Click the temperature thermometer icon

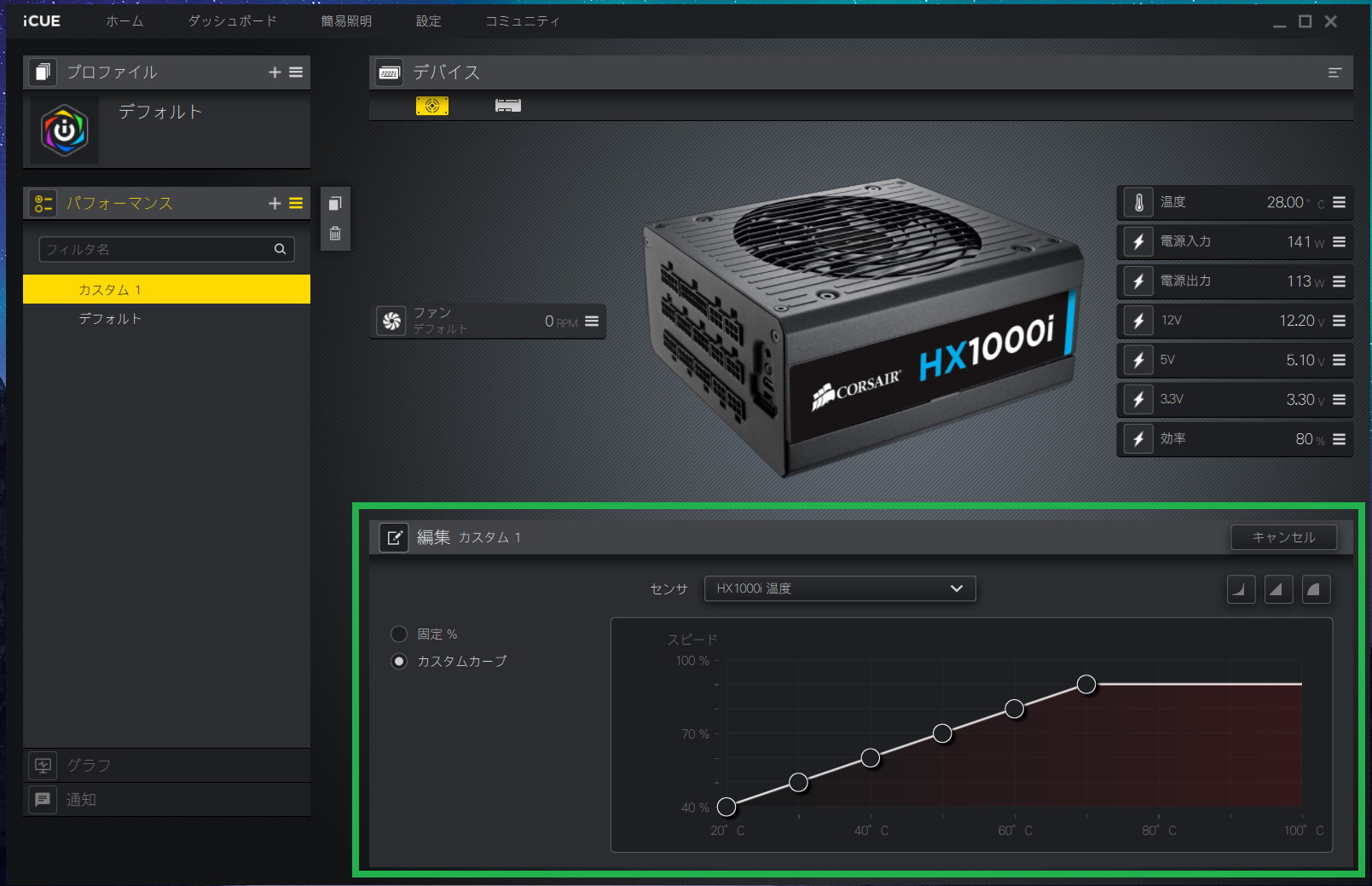tap(1138, 202)
